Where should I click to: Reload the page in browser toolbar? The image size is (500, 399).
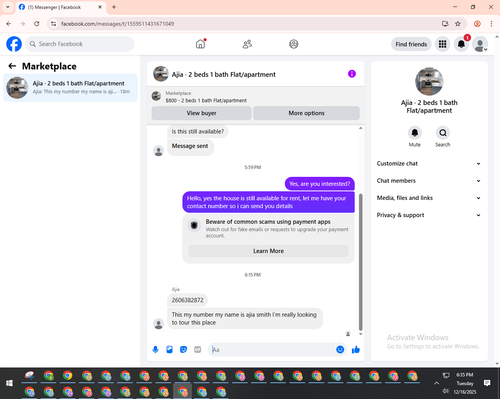click(x=37, y=24)
